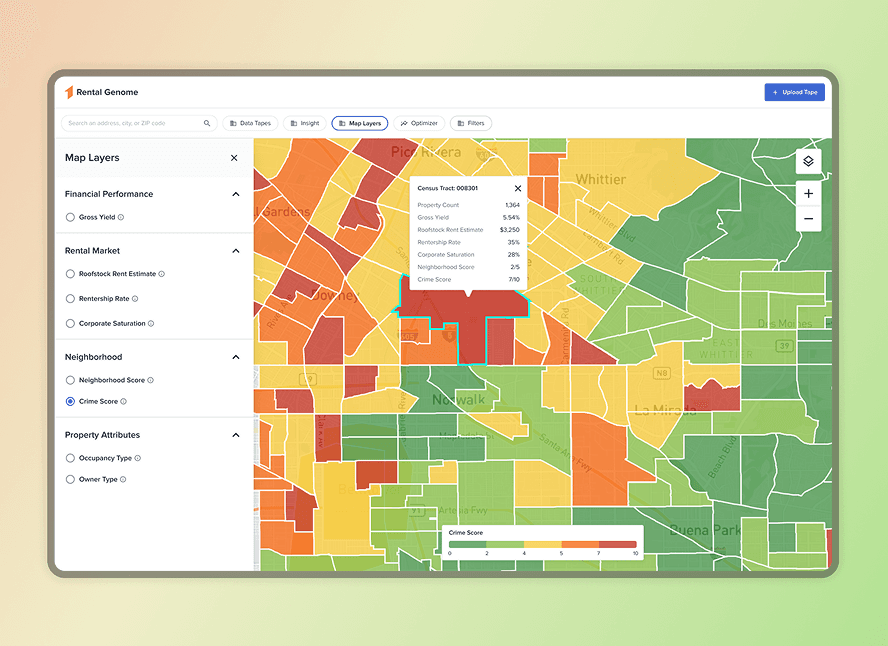The image size is (888, 646).
Task: Click the Crime Score info icon
Action: (123, 401)
